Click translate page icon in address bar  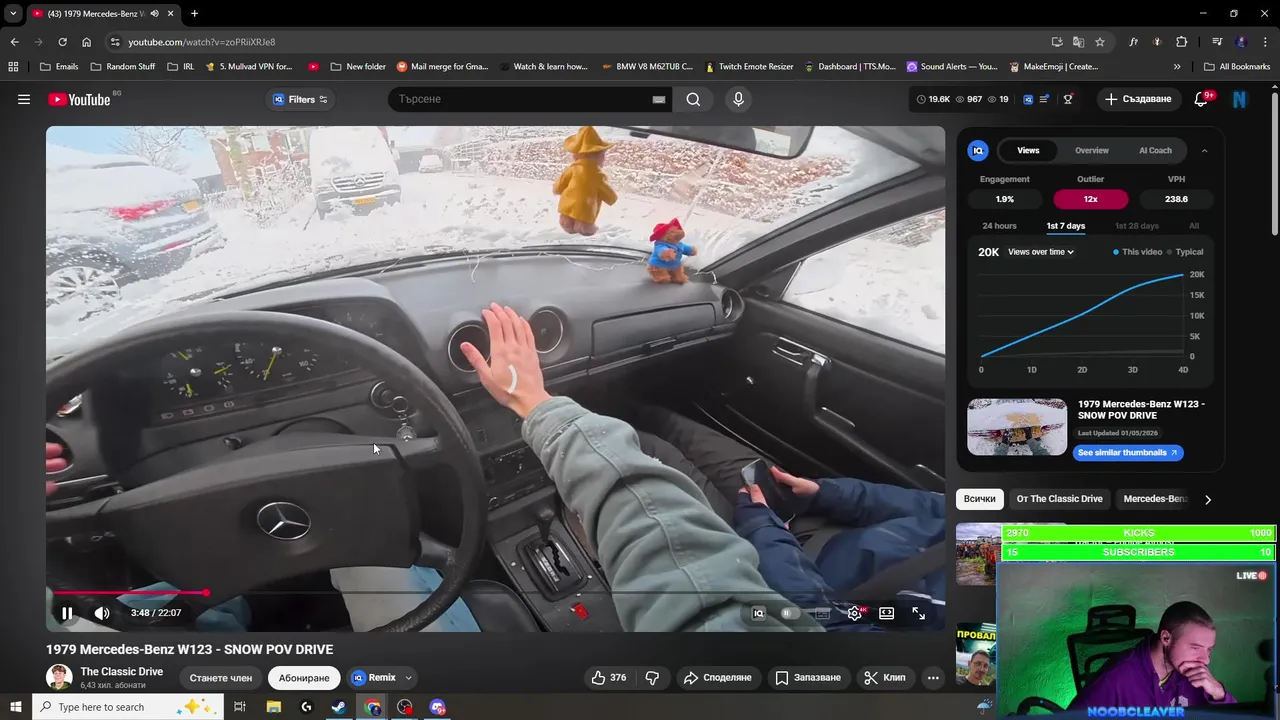[1078, 42]
